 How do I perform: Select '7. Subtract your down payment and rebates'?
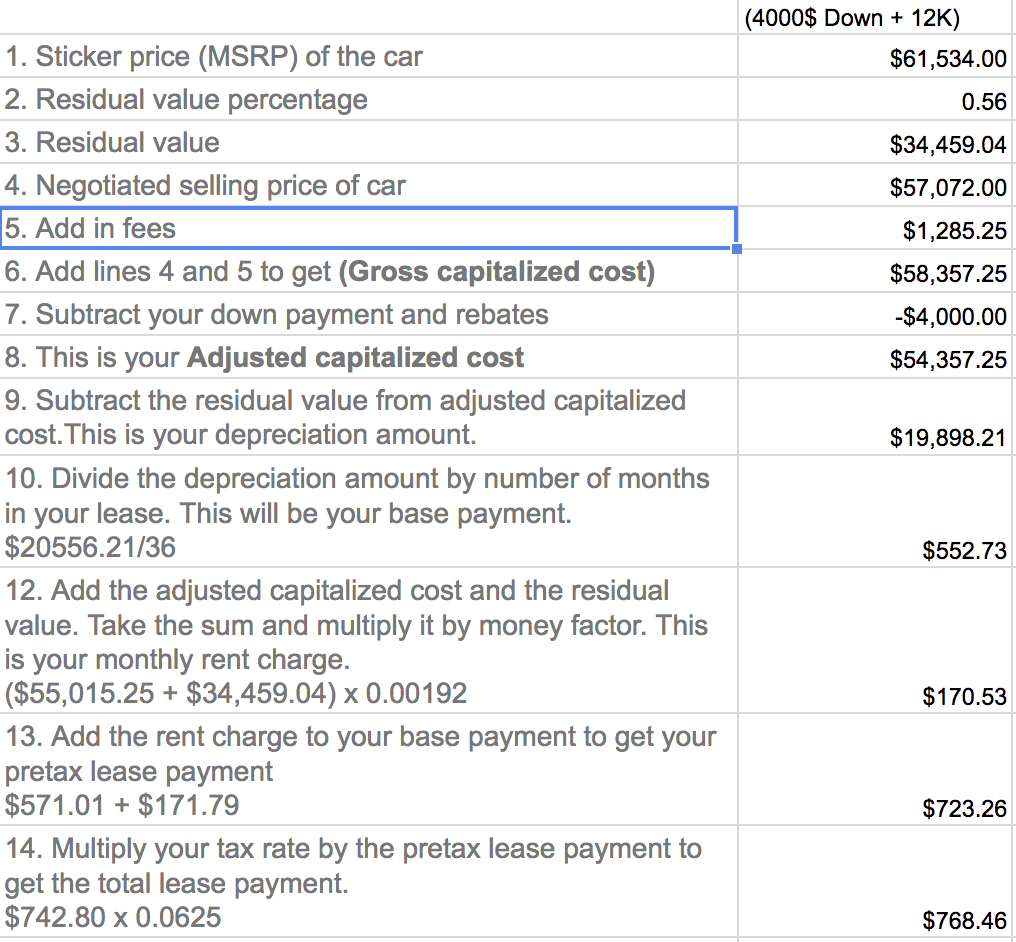point(369,314)
